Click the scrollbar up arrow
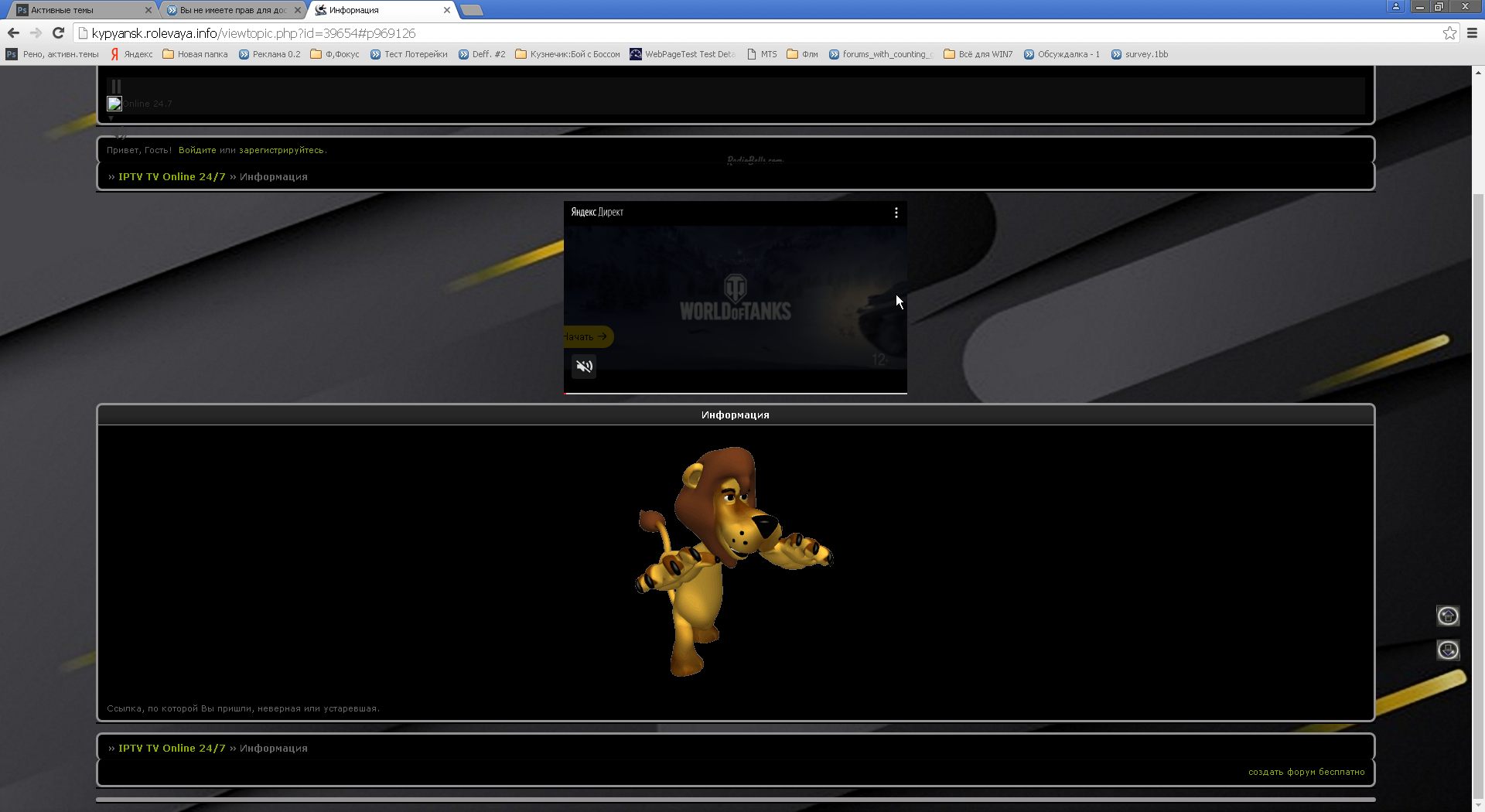Image resolution: width=1485 pixels, height=812 pixels. [1478, 72]
